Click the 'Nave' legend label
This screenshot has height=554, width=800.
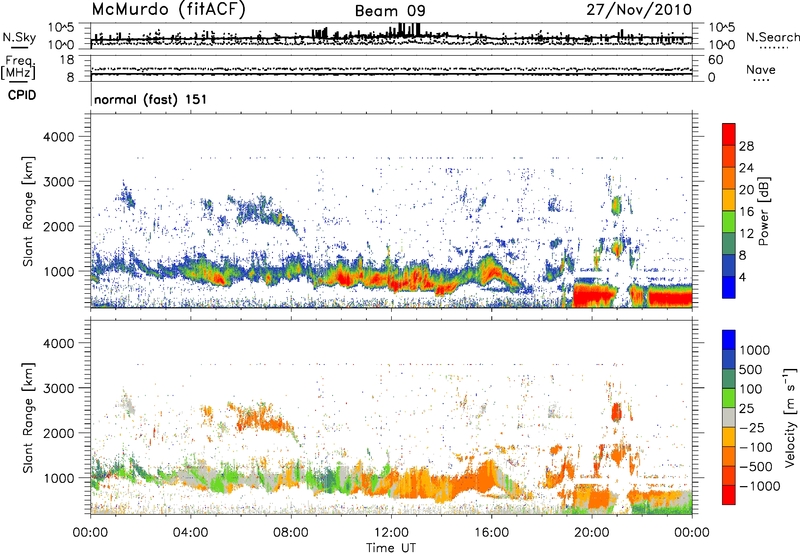[761, 70]
